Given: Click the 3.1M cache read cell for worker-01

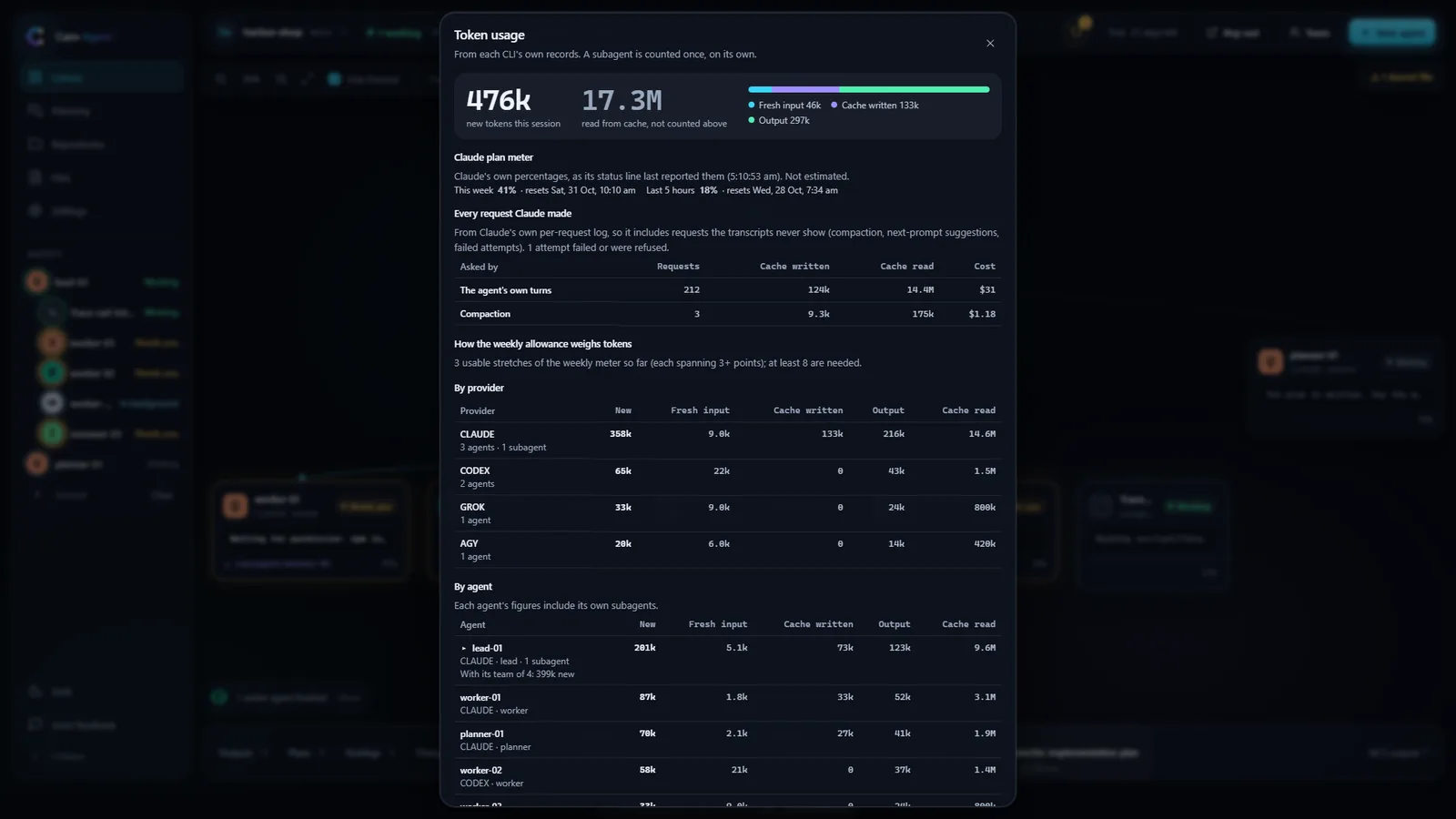Looking at the screenshot, I should click(x=985, y=697).
